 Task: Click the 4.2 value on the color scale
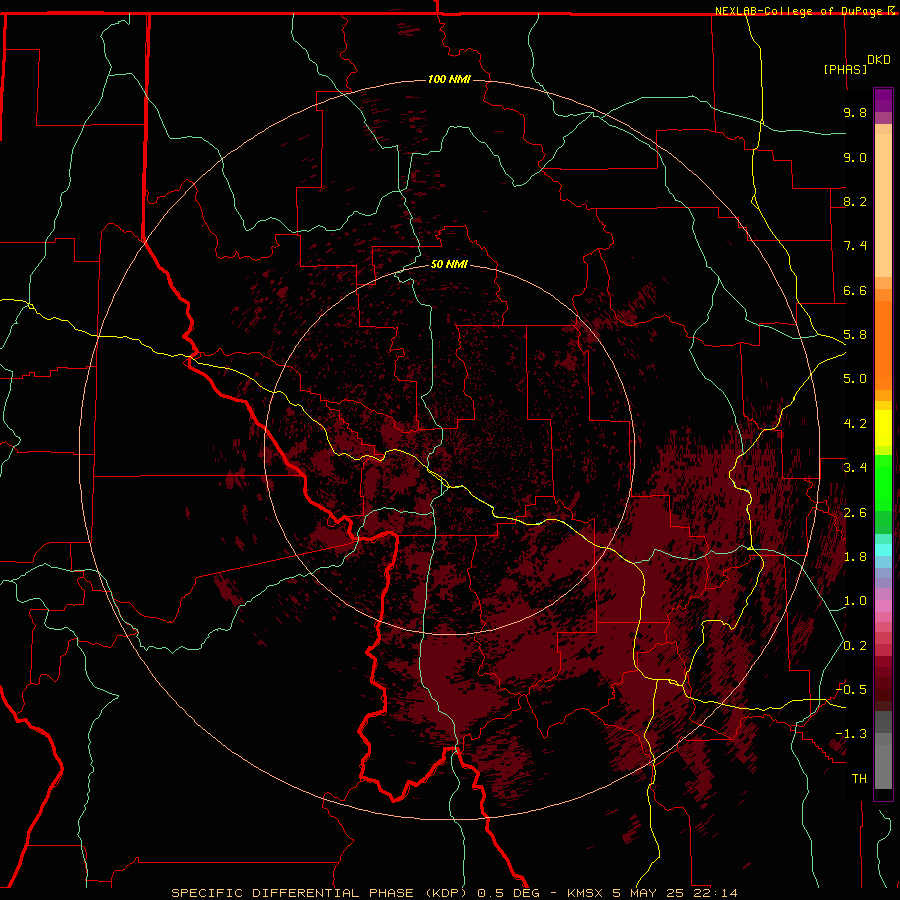point(855,424)
